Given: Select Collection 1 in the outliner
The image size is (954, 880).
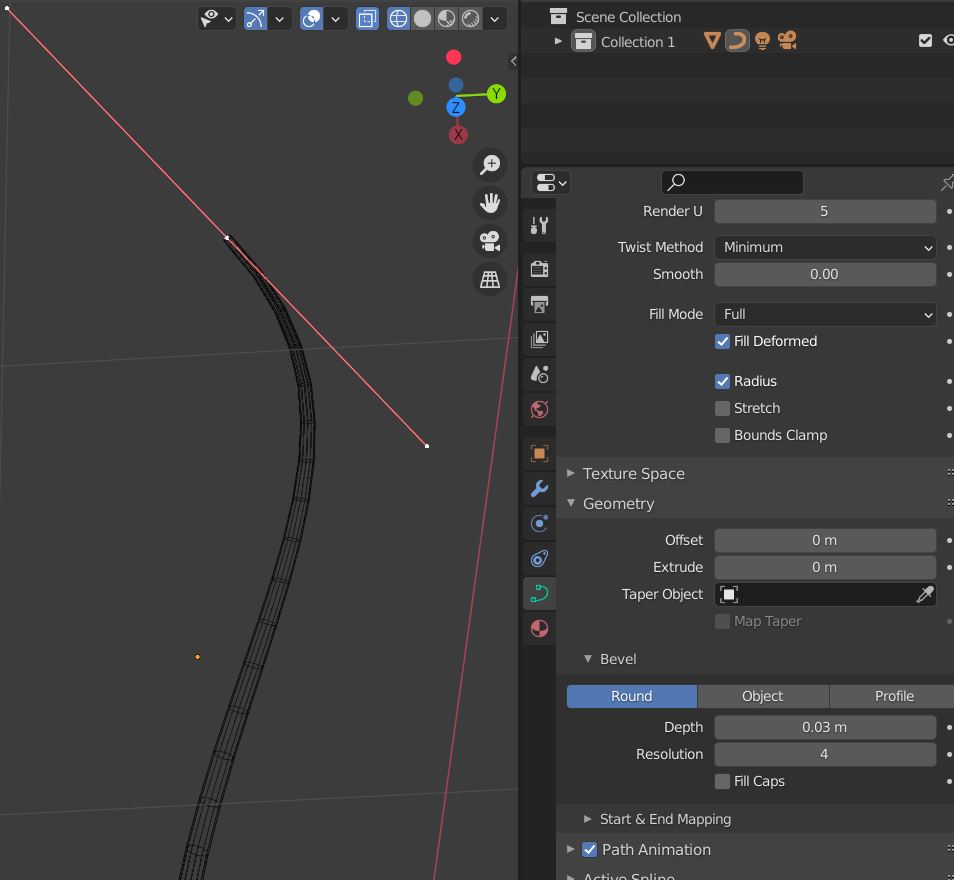Looking at the screenshot, I should point(638,42).
